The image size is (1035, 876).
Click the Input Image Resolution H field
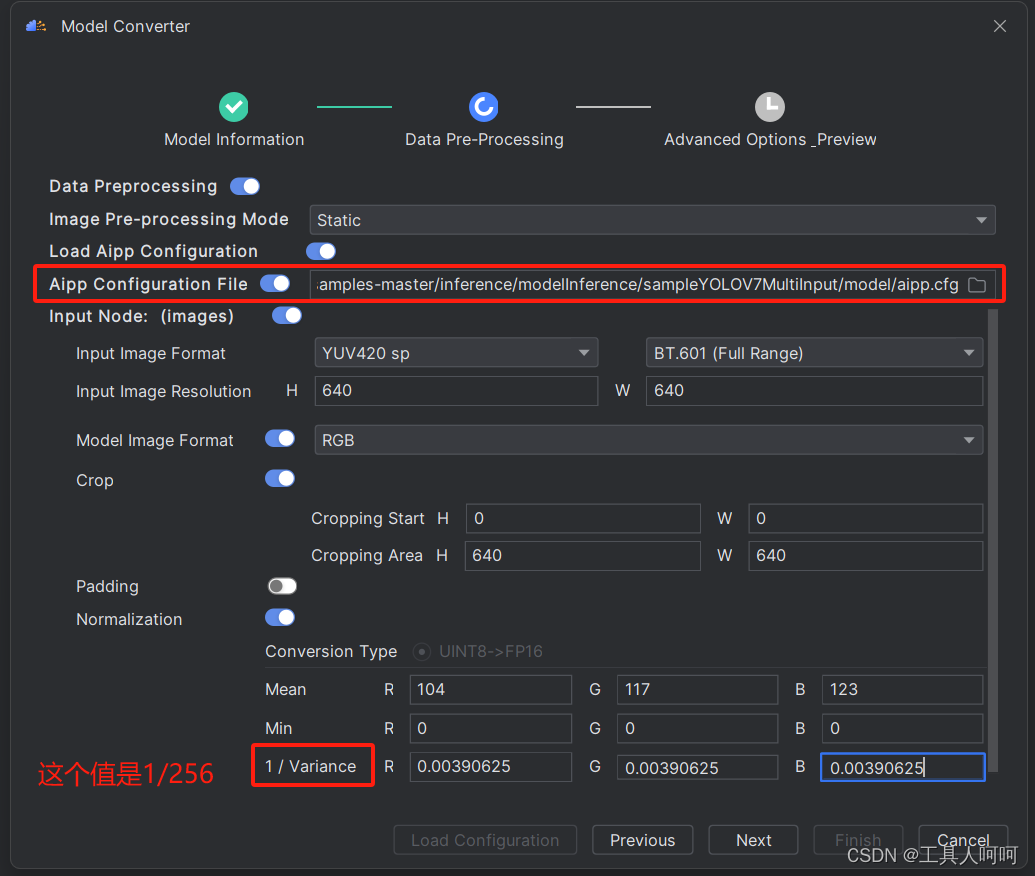pos(456,391)
